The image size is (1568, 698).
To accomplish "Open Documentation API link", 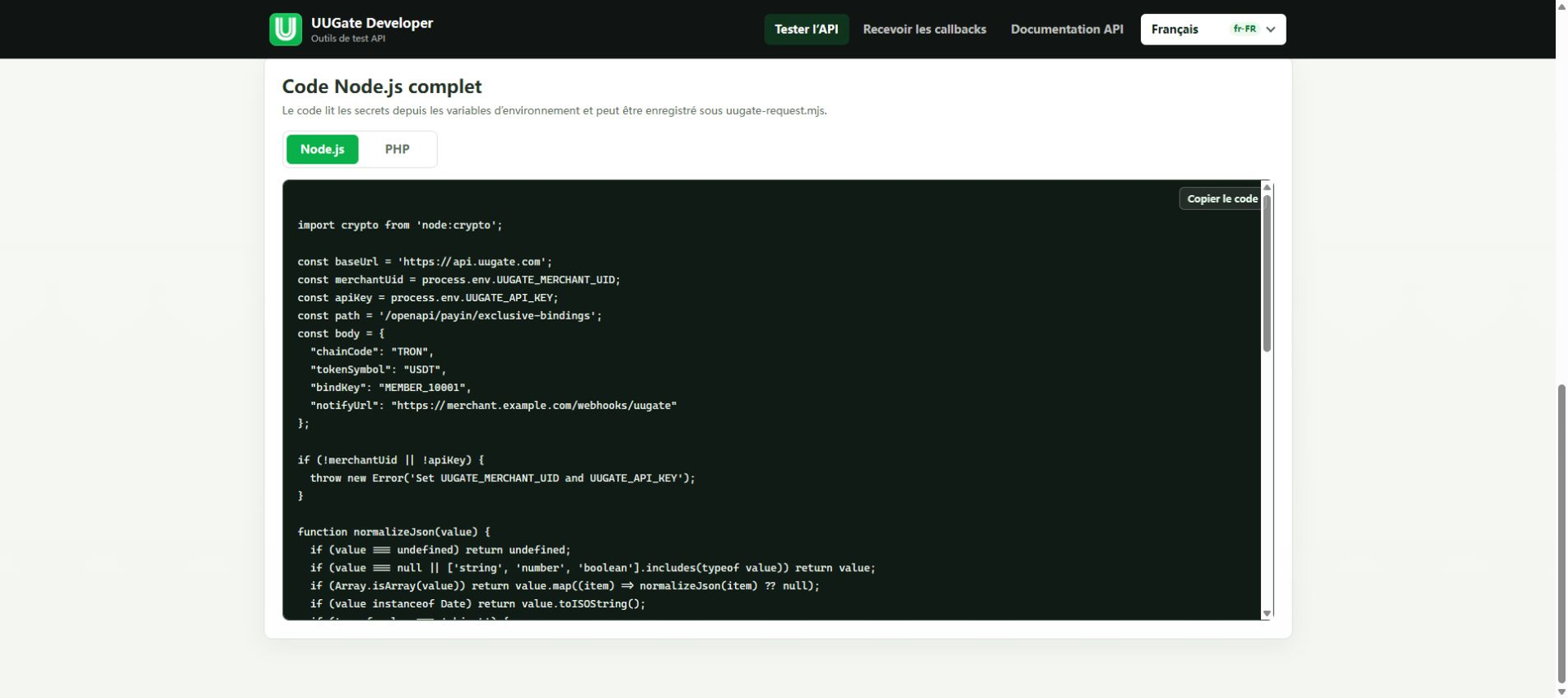I will (x=1067, y=29).
